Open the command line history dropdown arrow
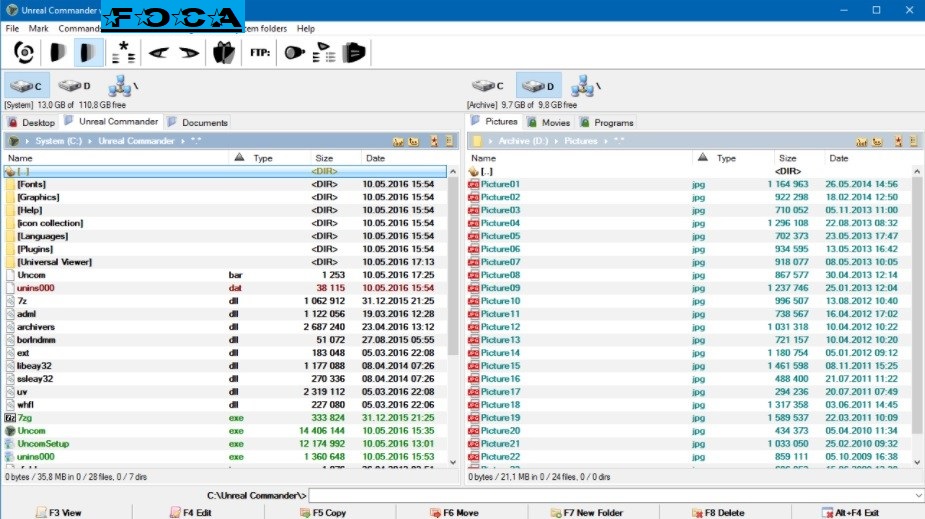Screen dimensions: 925x519 pos(919,495)
